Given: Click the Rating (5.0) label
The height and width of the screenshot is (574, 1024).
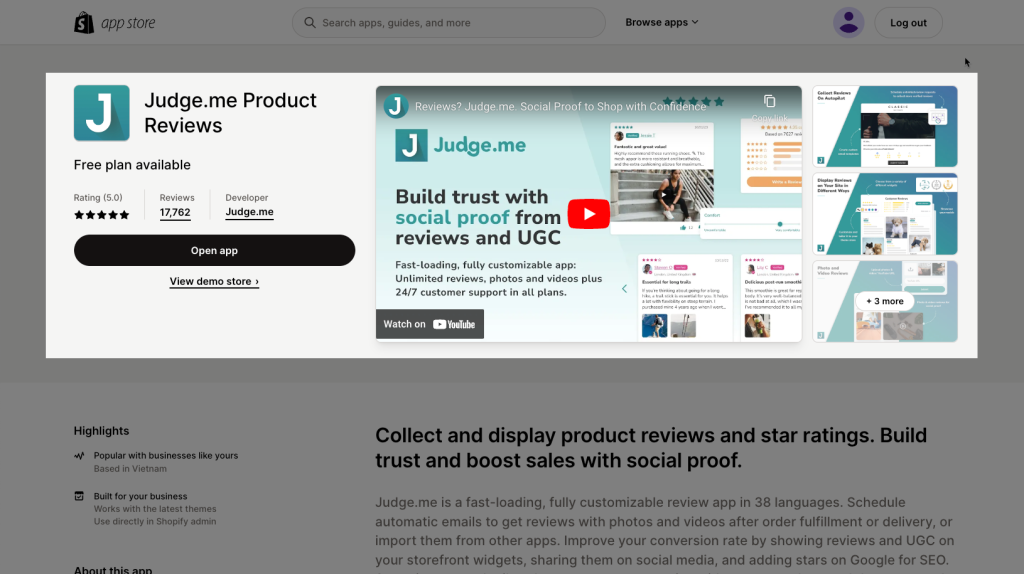Looking at the screenshot, I should [98, 197].
